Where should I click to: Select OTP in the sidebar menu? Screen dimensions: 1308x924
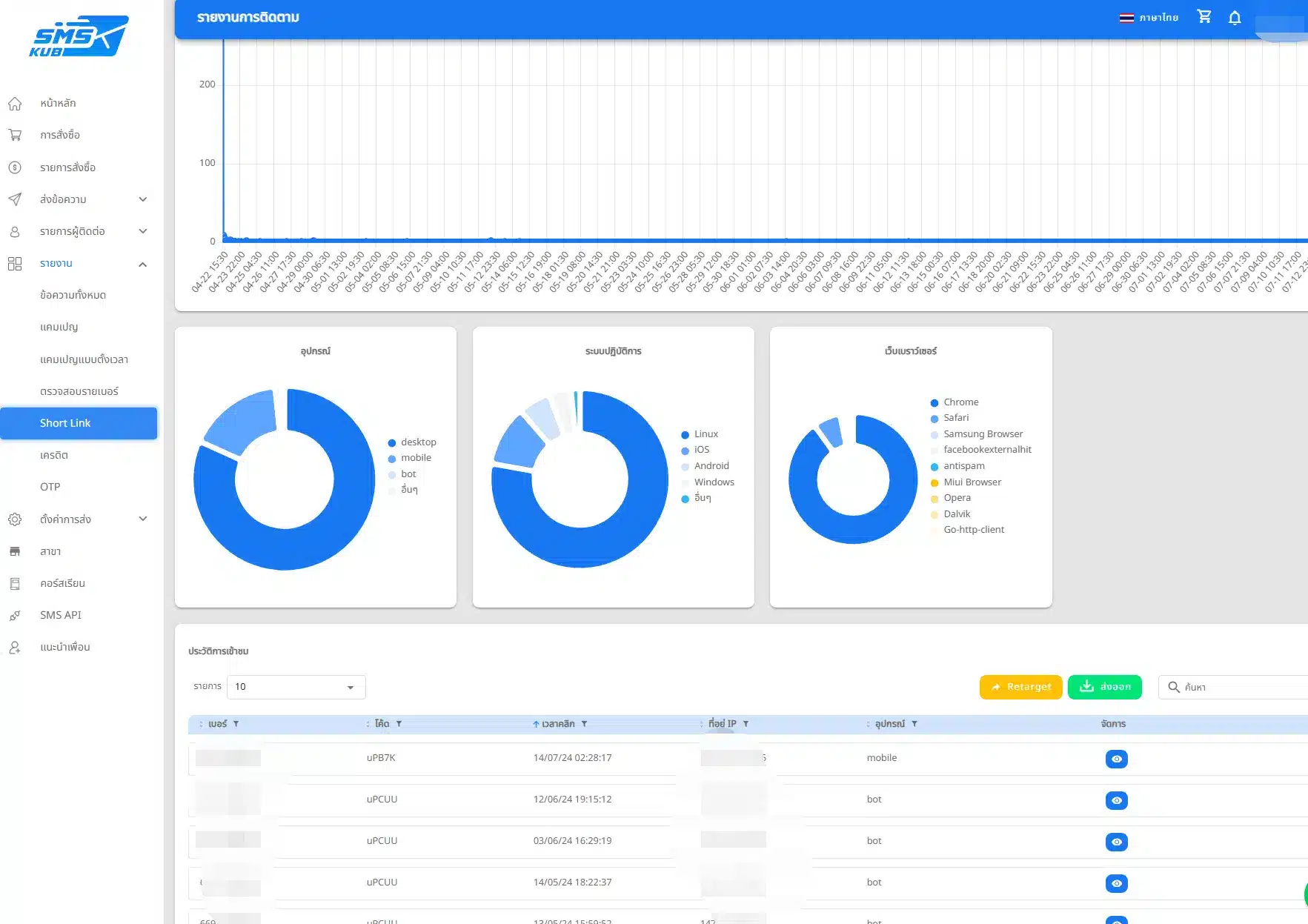coord(50,487)
